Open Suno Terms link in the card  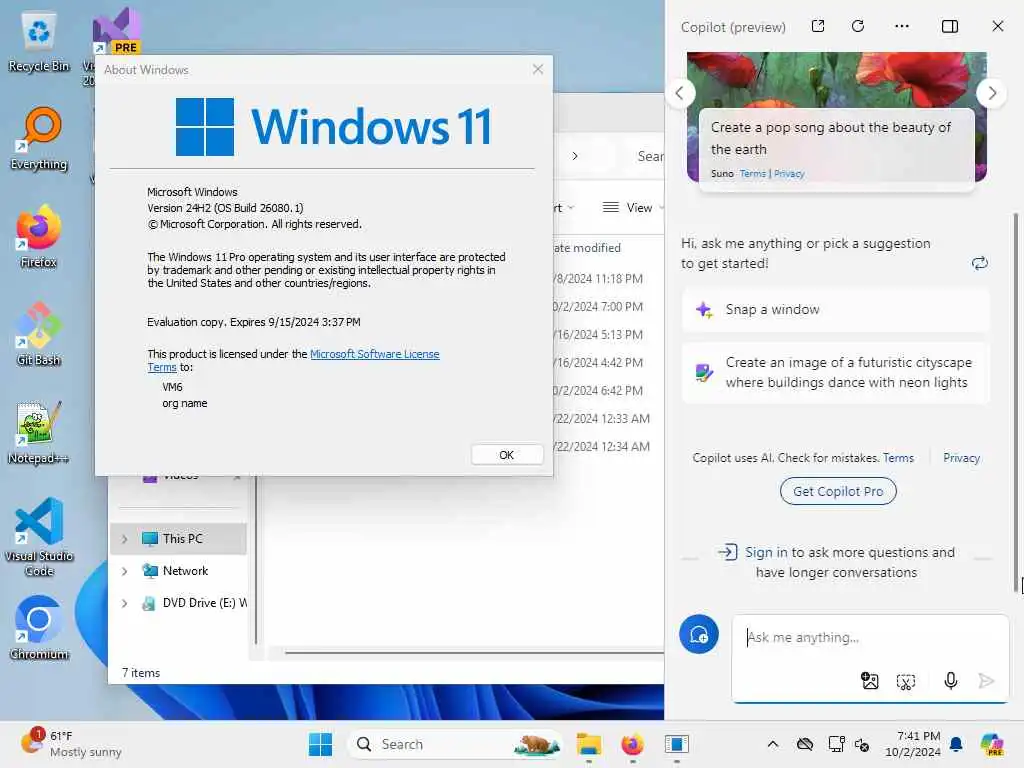pyautogui.click(x=752, y=174)
